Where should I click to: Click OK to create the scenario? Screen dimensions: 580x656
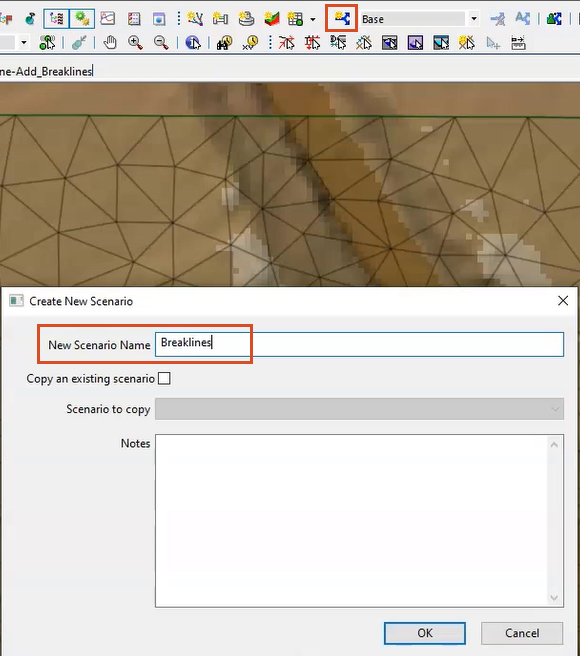click(425, 633)
